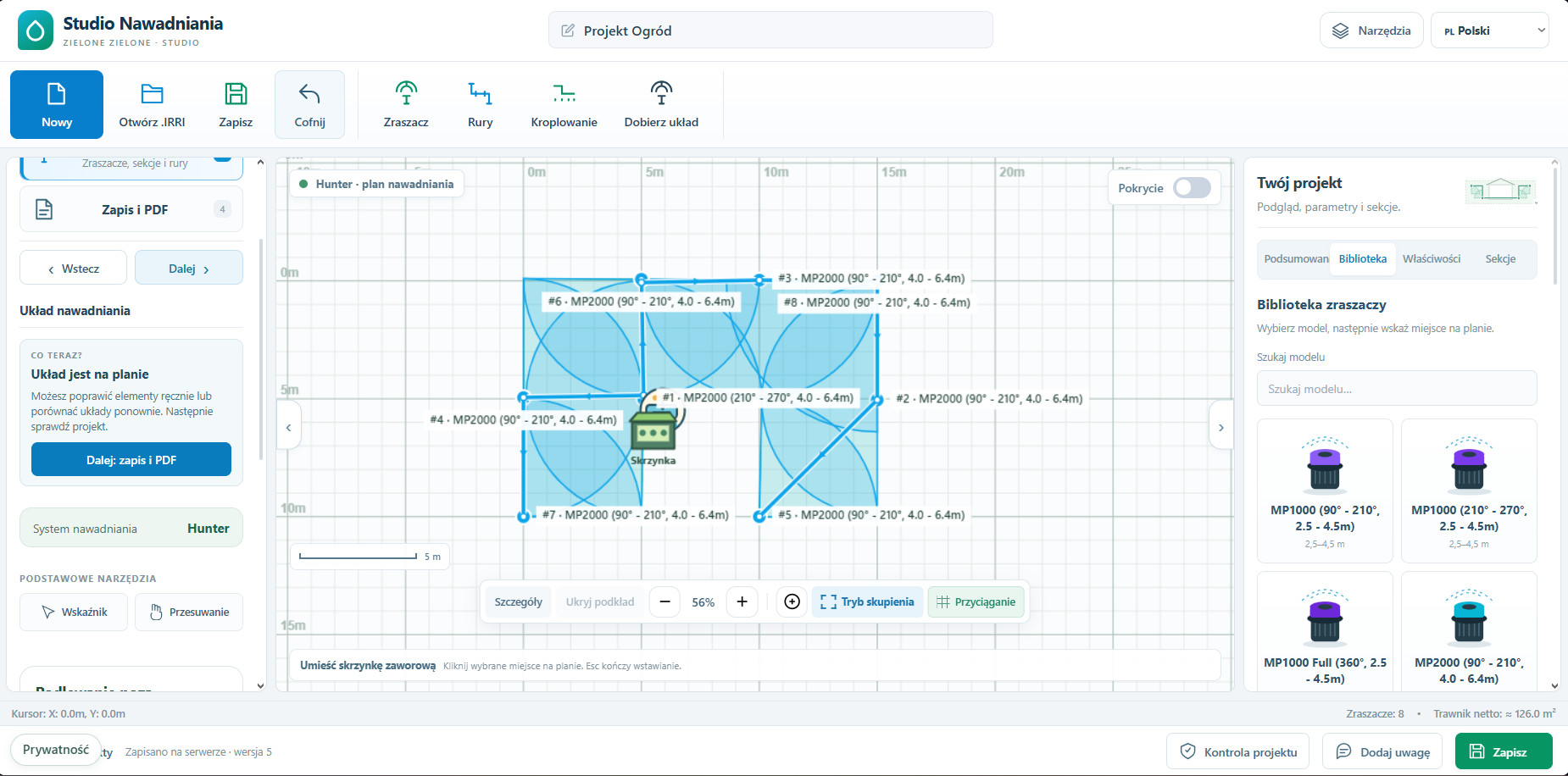Collapse the left panel with arrow

coord(289,427)
